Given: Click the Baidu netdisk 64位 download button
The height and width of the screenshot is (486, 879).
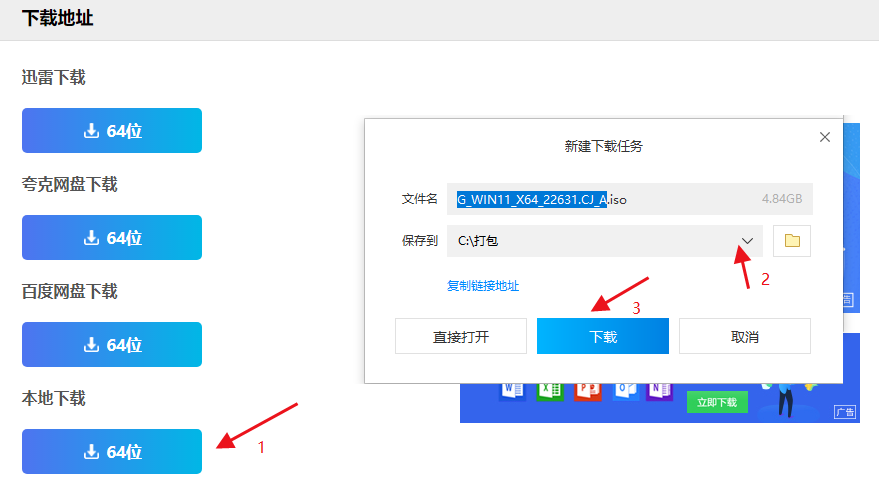Looking at the screenshot, I should pos(112,345).
